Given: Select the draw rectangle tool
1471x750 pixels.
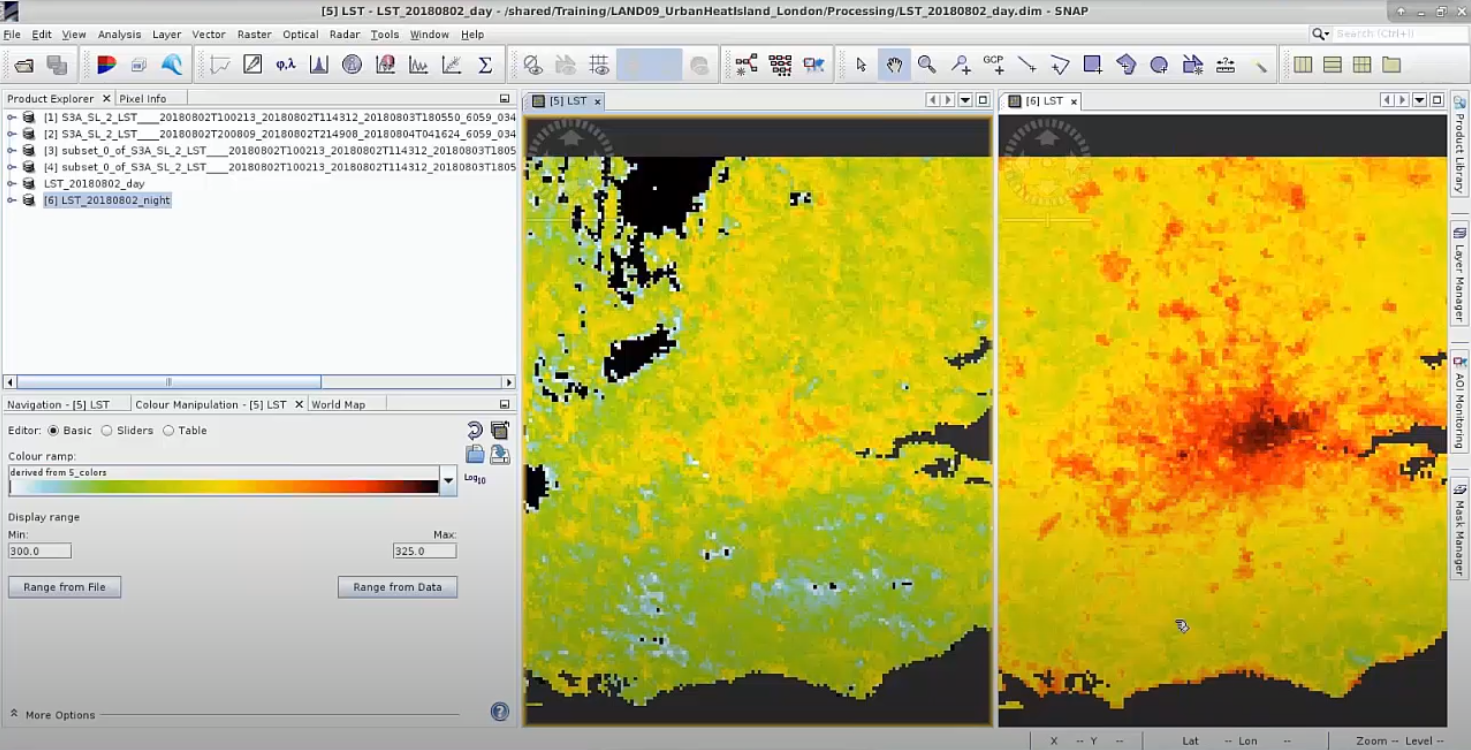Looking at the screenshot, I should (1093, 65).
